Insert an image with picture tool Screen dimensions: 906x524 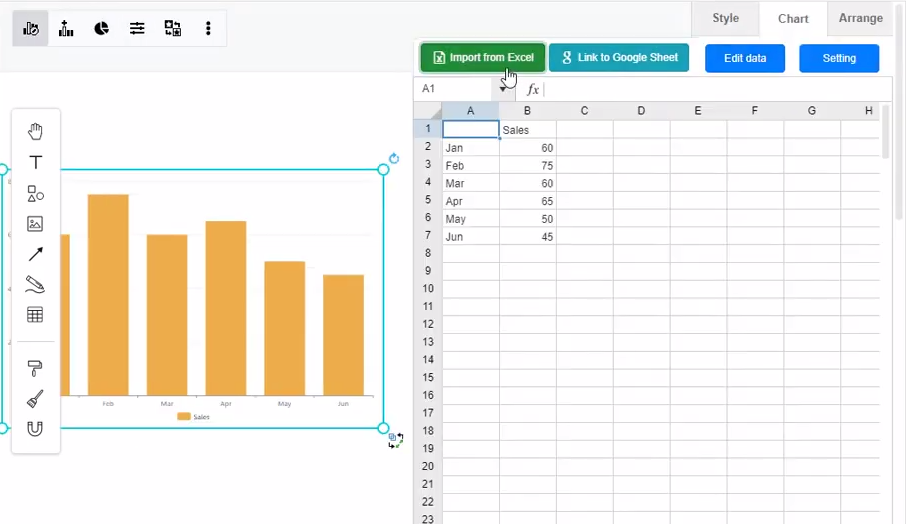[x=35, y=224]
